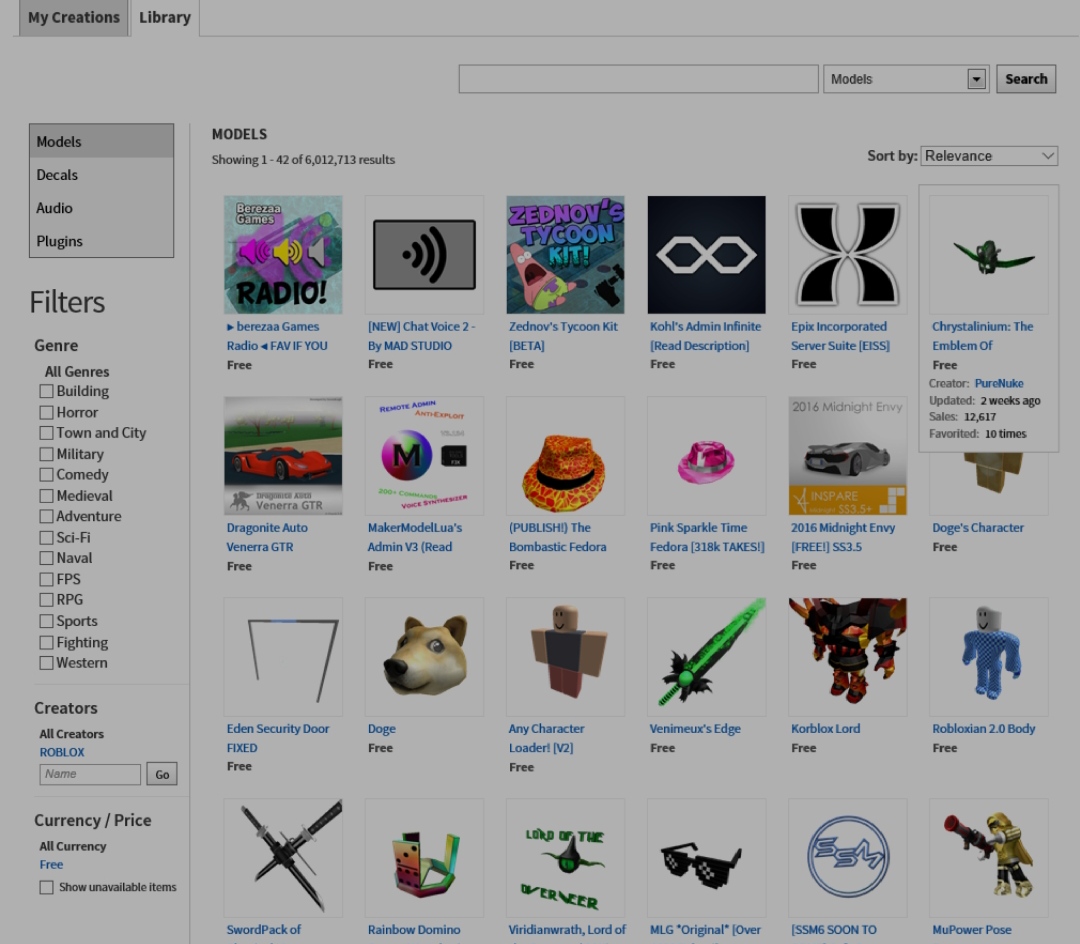1080x944 pixels.
Task: Open the Doge's Character title link
Action: (x=977, y=527)
